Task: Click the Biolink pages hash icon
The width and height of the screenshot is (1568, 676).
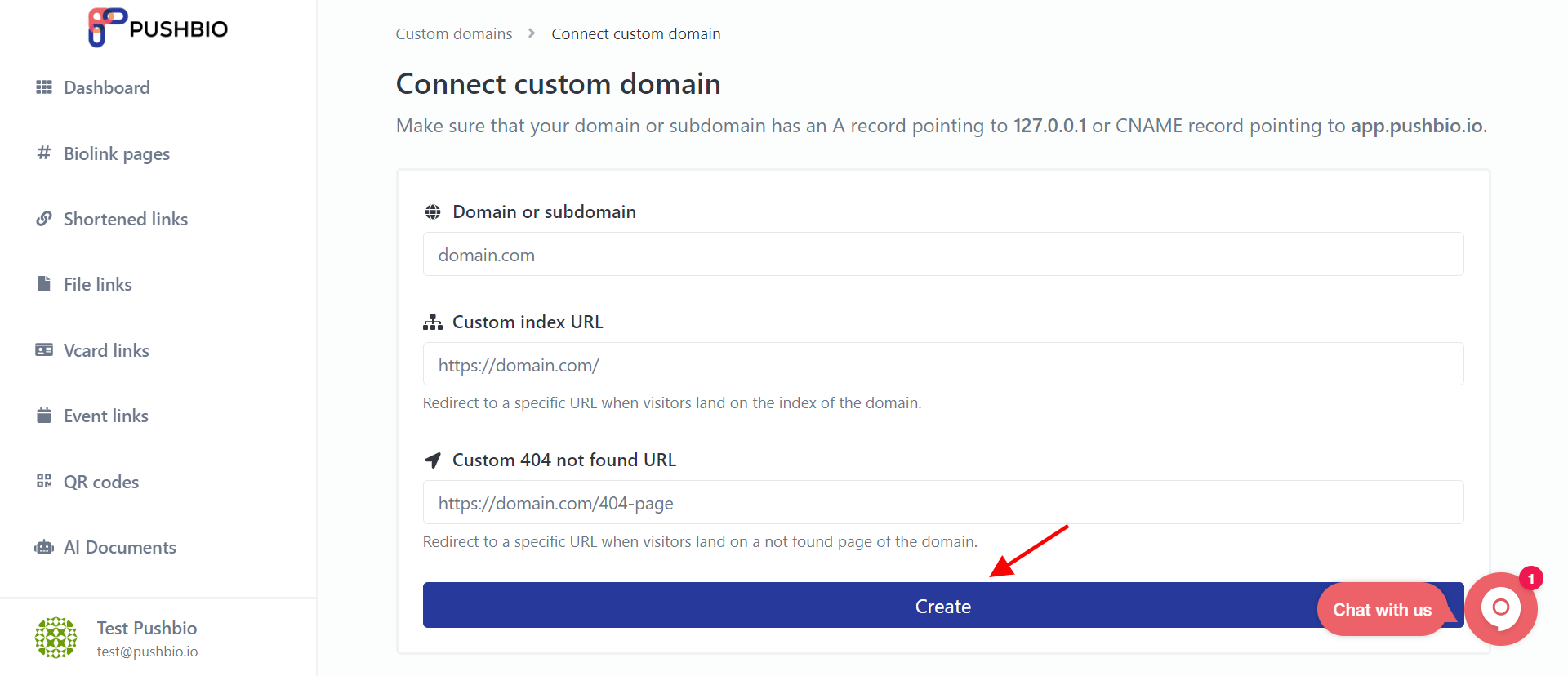Action: (x=44, y=153)
